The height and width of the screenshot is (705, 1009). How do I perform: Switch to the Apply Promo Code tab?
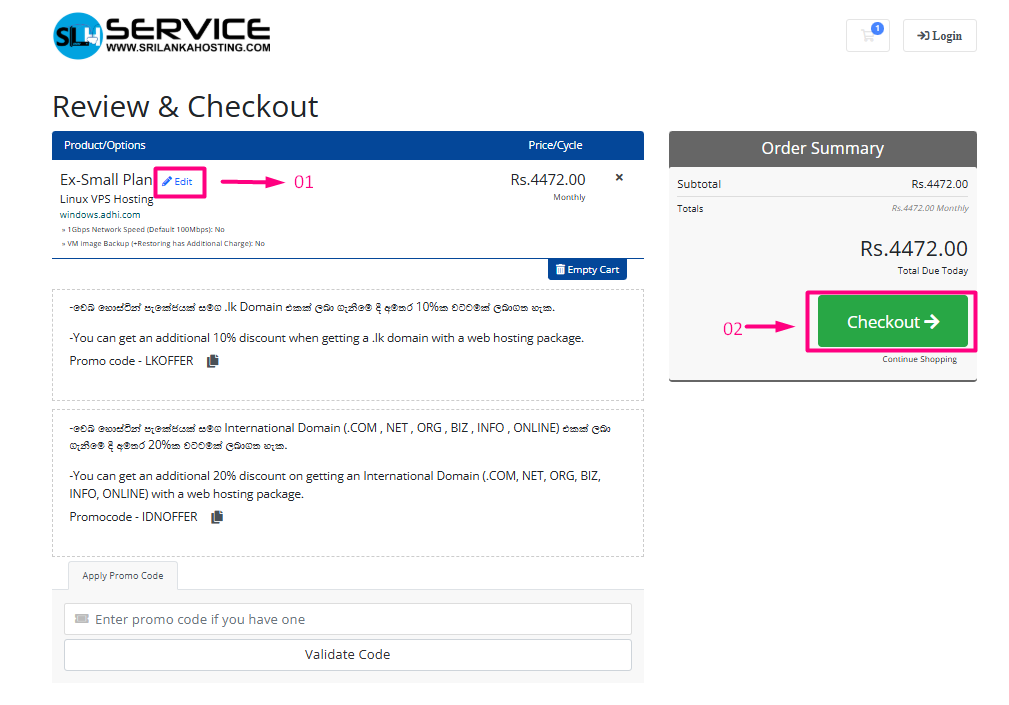tap(123, 576)
